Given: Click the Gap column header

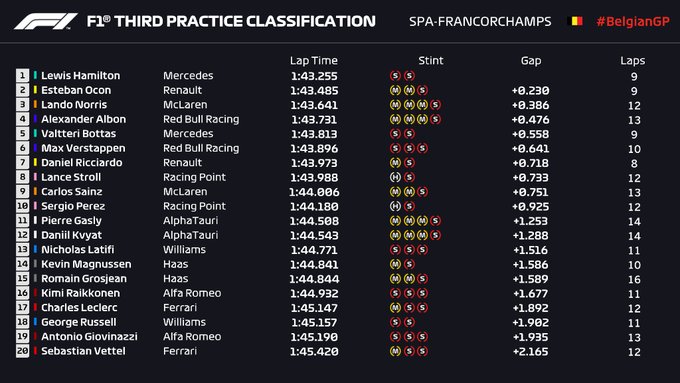Looking at the screenshot, I should click(x=531, y=61).
